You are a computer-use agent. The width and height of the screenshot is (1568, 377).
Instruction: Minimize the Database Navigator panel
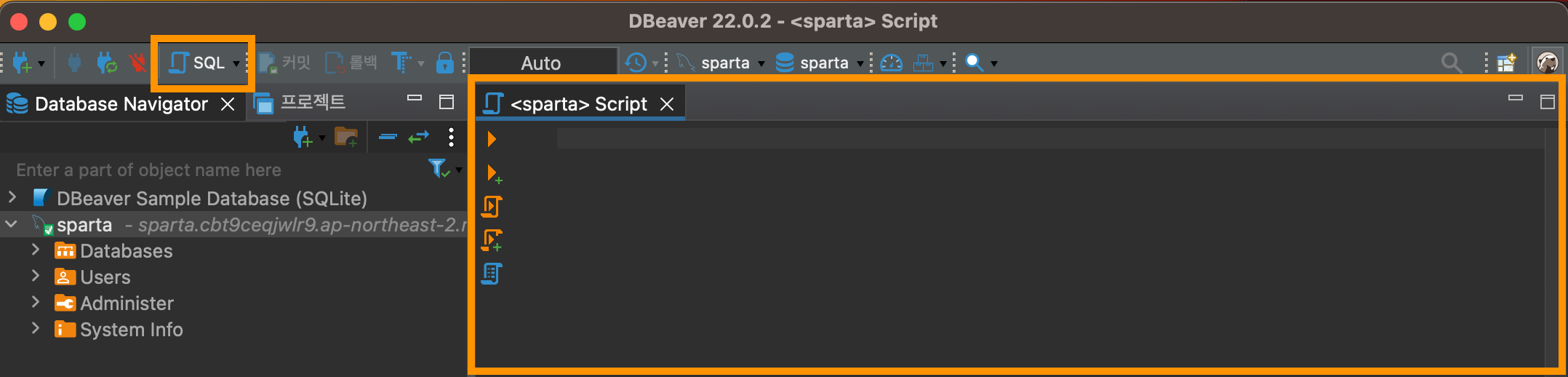tap(415, 98)
